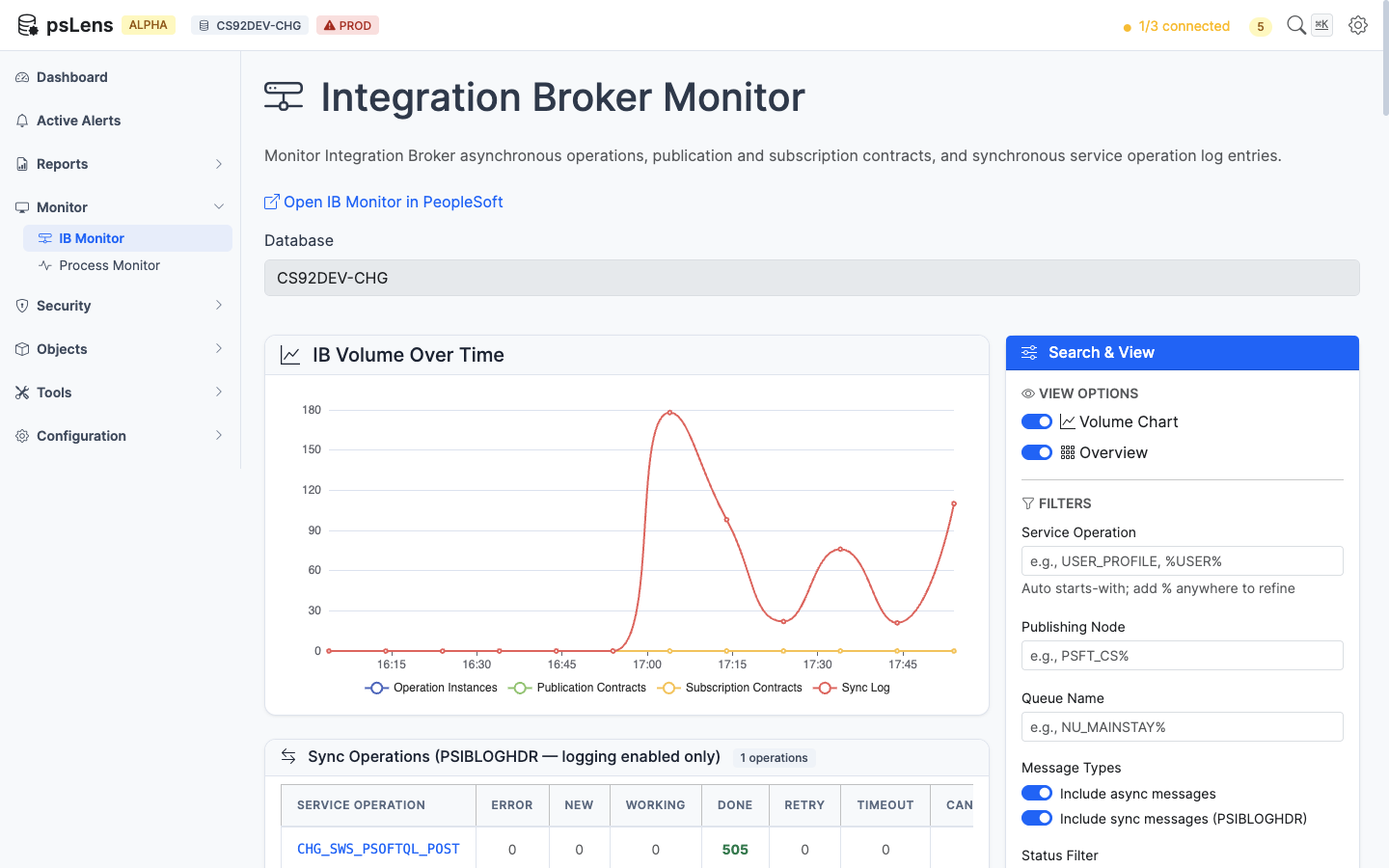Screen dimensions: 1389x868
Task: Open the search magnifier icon
Action: tap(1296, 25)
